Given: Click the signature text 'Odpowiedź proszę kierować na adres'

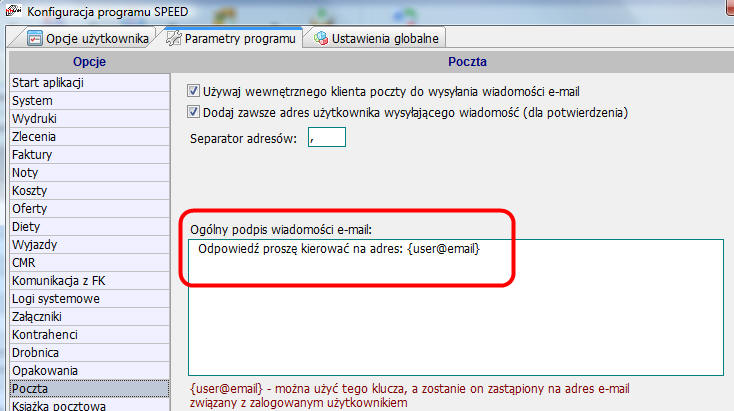Looking at the screenshot, I should click(x=300, y=249).
